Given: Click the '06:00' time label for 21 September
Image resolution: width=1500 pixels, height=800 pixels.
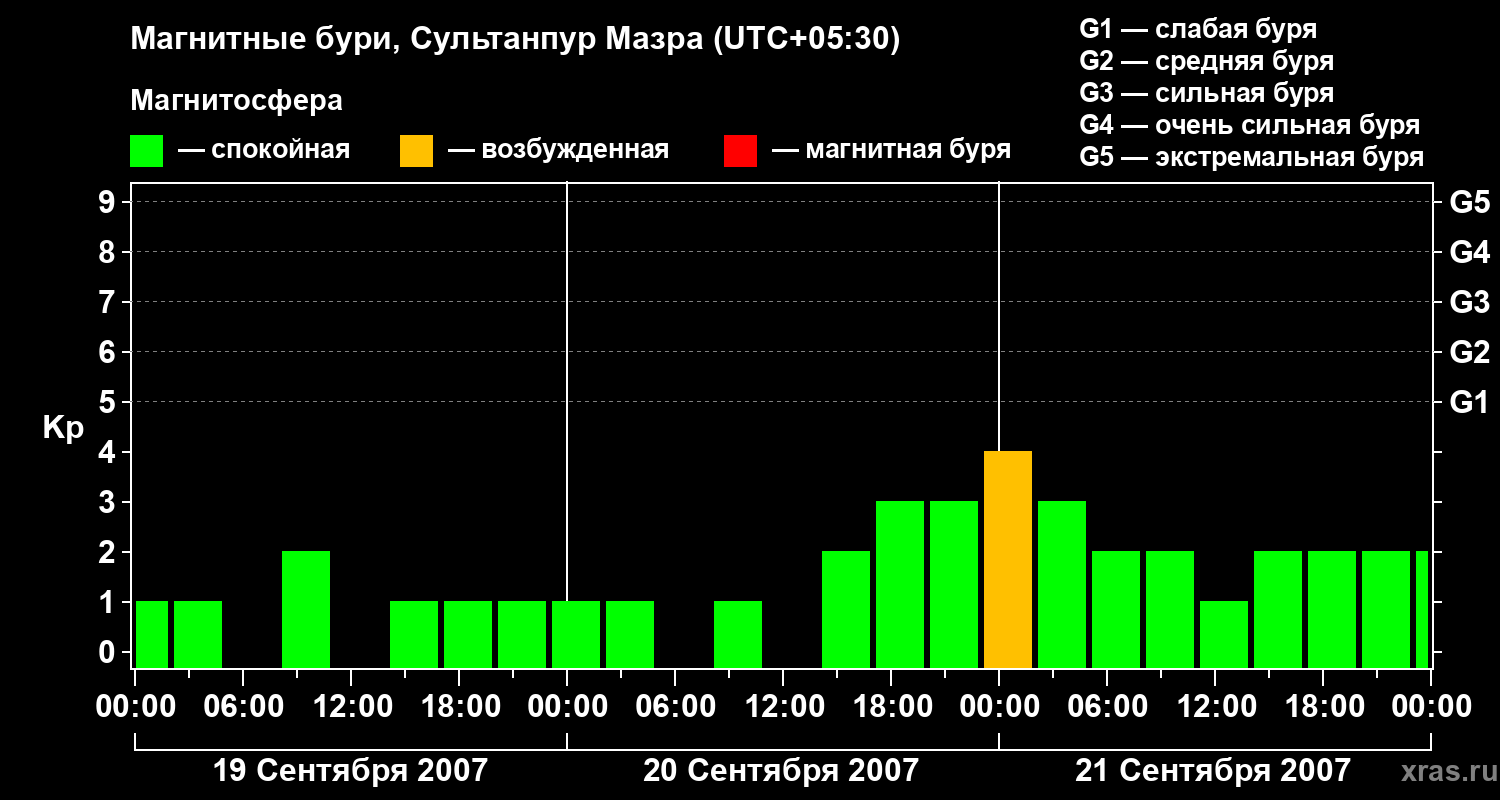Looking at the screenshot, I should (1107, 707).
